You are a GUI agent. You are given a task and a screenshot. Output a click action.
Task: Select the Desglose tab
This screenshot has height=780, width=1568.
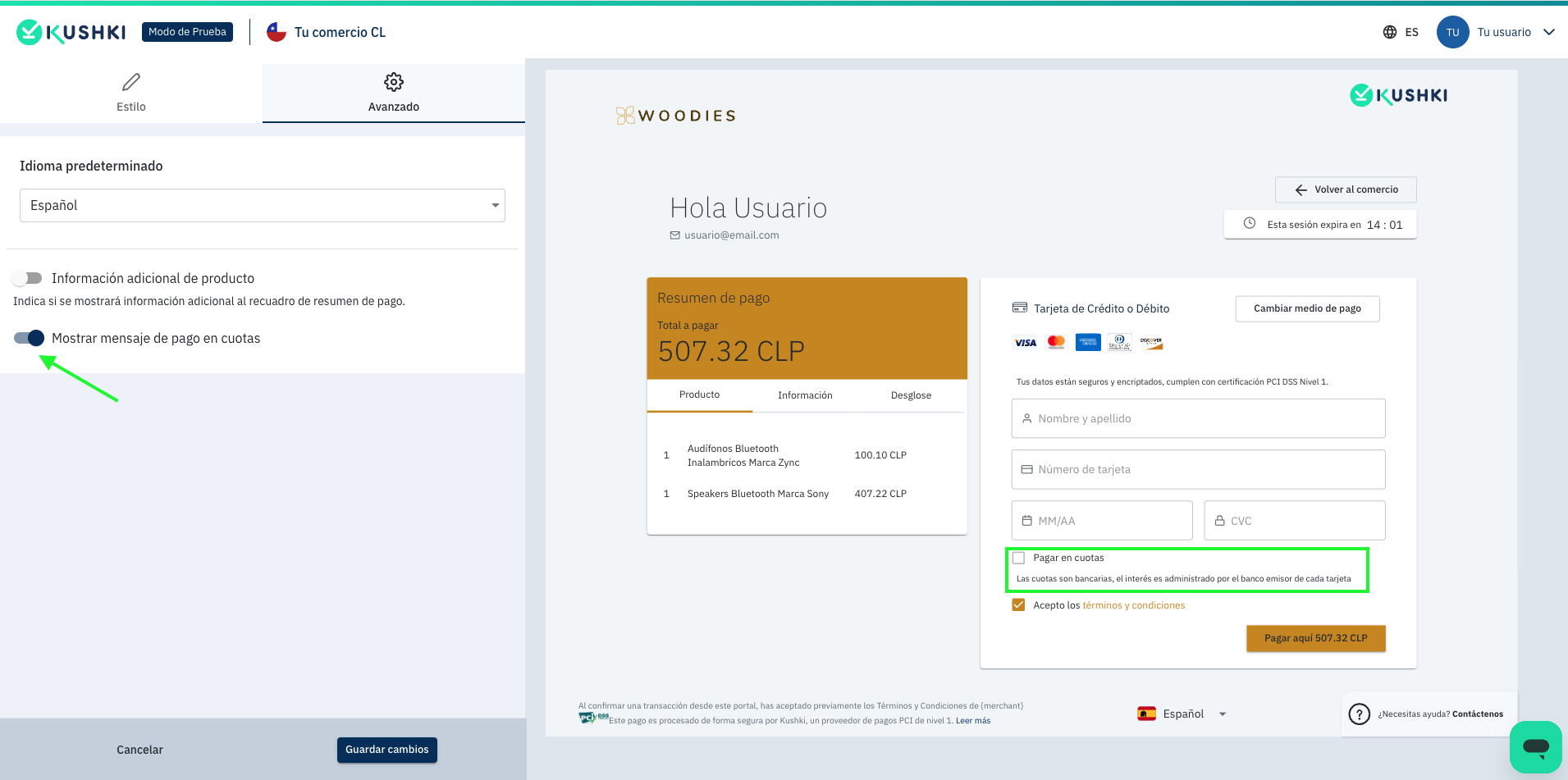click(911, 395)
